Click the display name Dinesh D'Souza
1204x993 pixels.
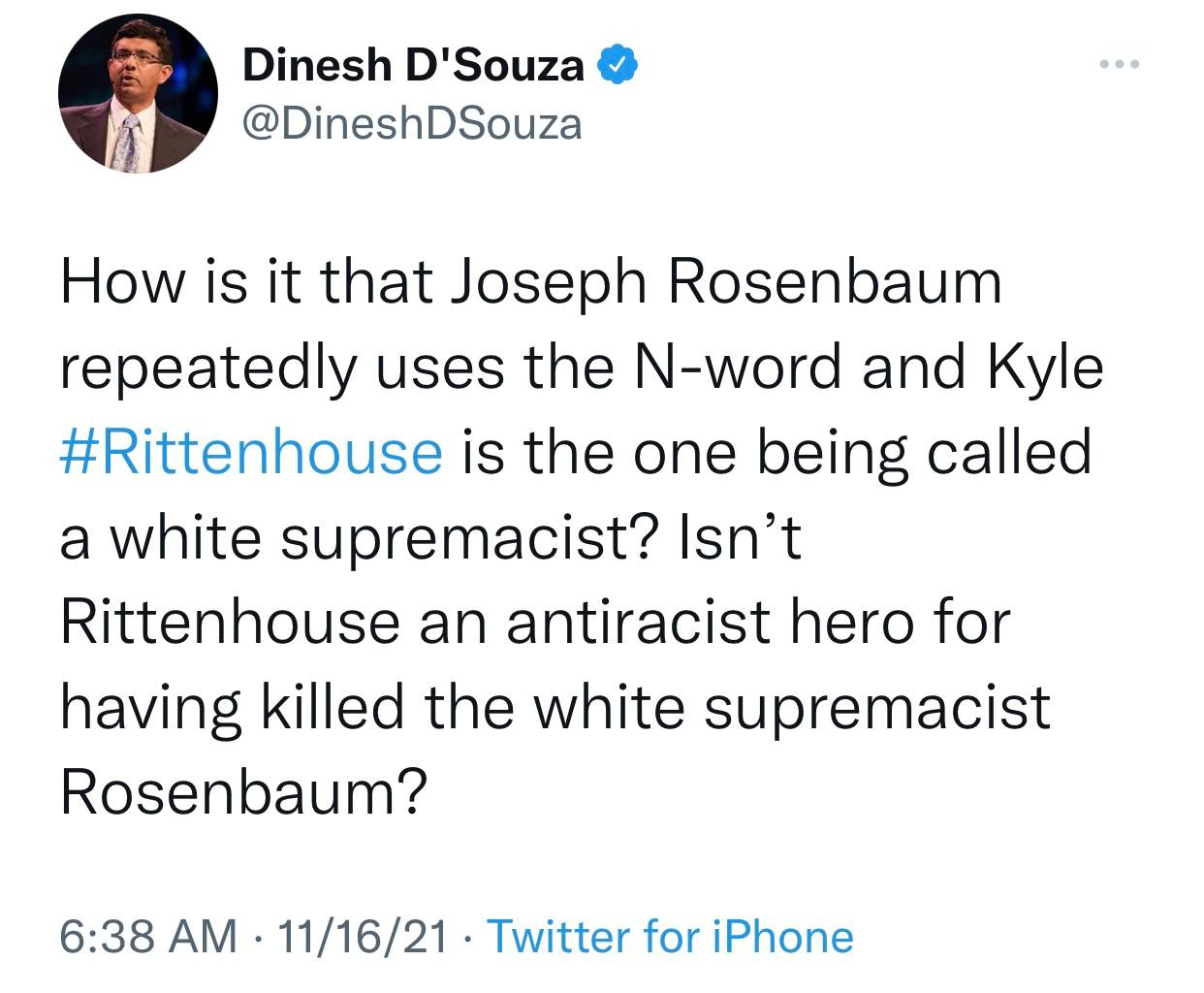pyautogui.click(x=414, y=66)
